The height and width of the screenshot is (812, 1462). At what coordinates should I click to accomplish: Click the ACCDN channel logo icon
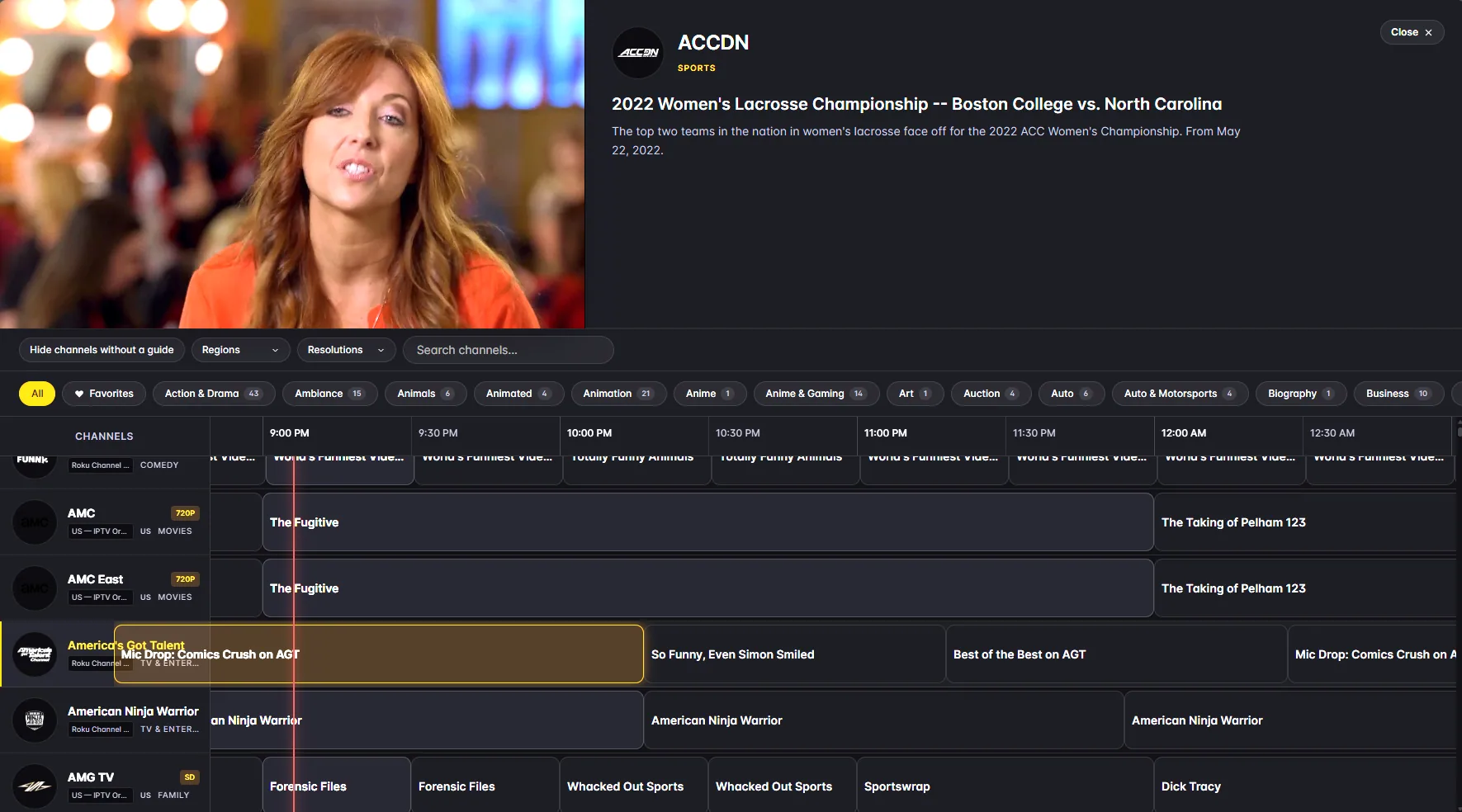(638, 53)
